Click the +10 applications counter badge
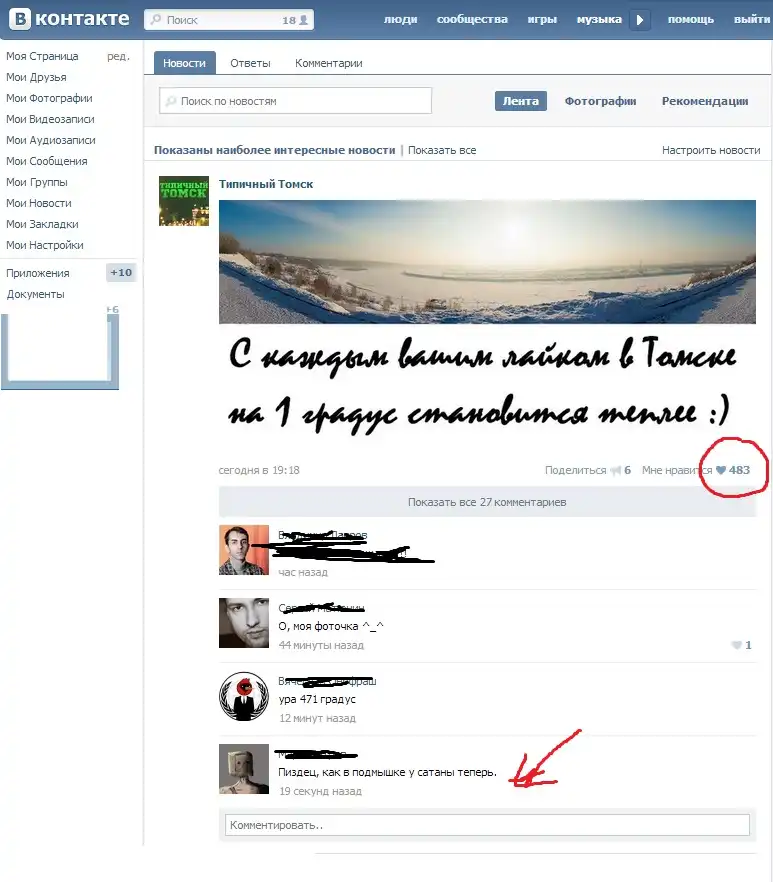The height and width of the screenshot is (882, 773). [120, 273]
